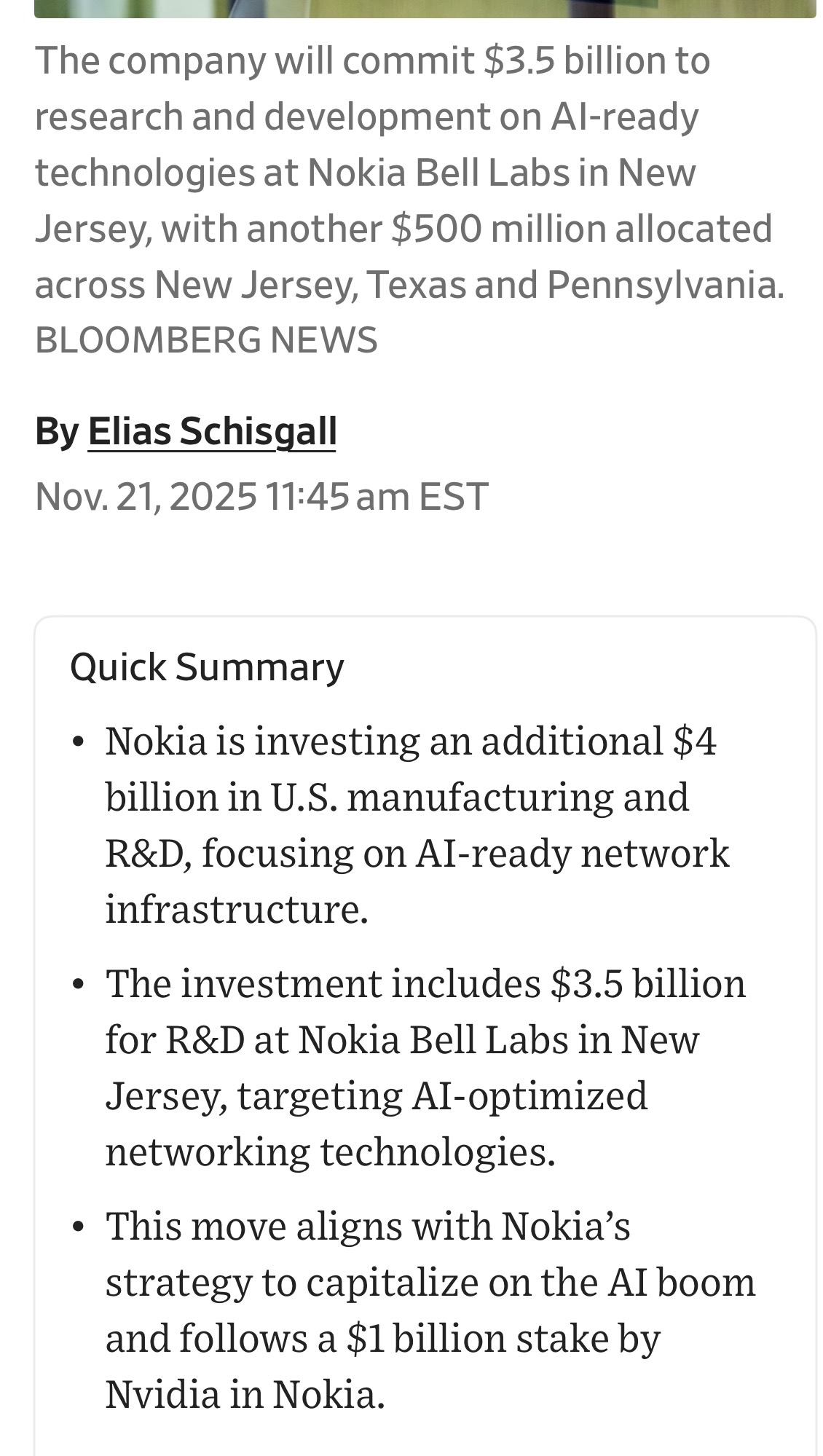Click the BLOOMBERG NEWS photo credit
The image size is (823, 1456).
[206, 340]
